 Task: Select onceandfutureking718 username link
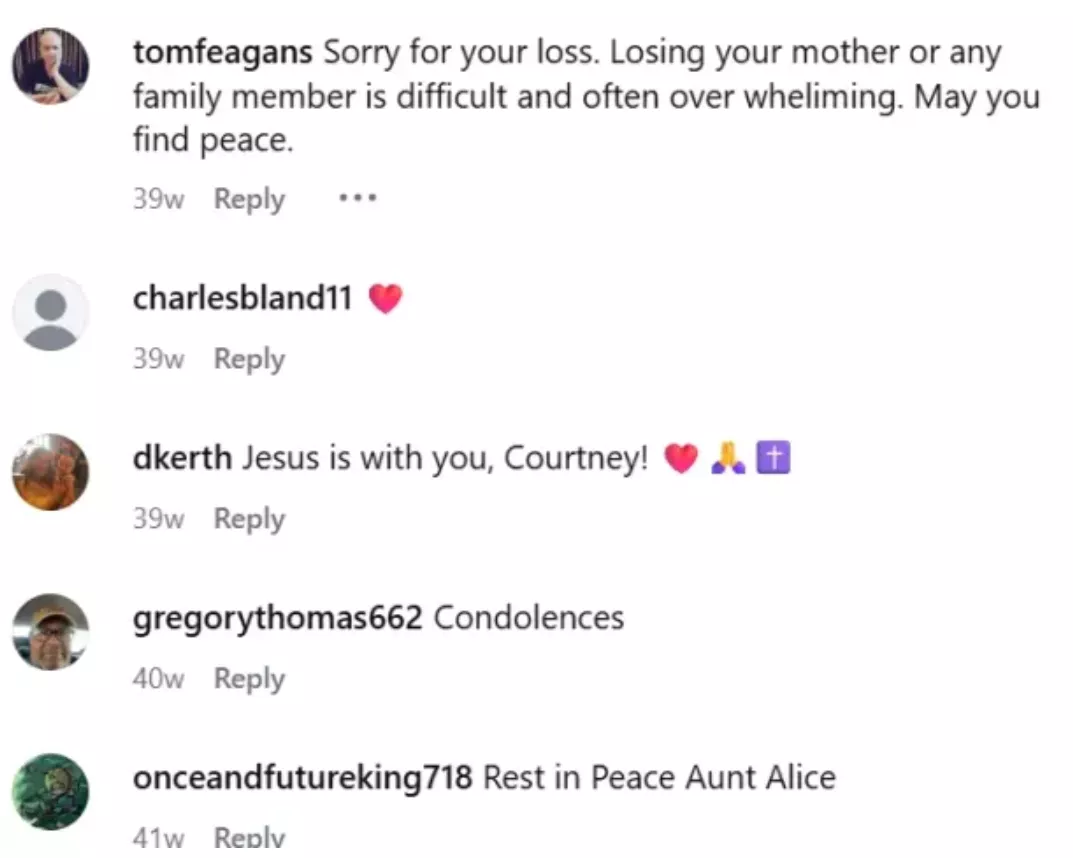(301, 778)
